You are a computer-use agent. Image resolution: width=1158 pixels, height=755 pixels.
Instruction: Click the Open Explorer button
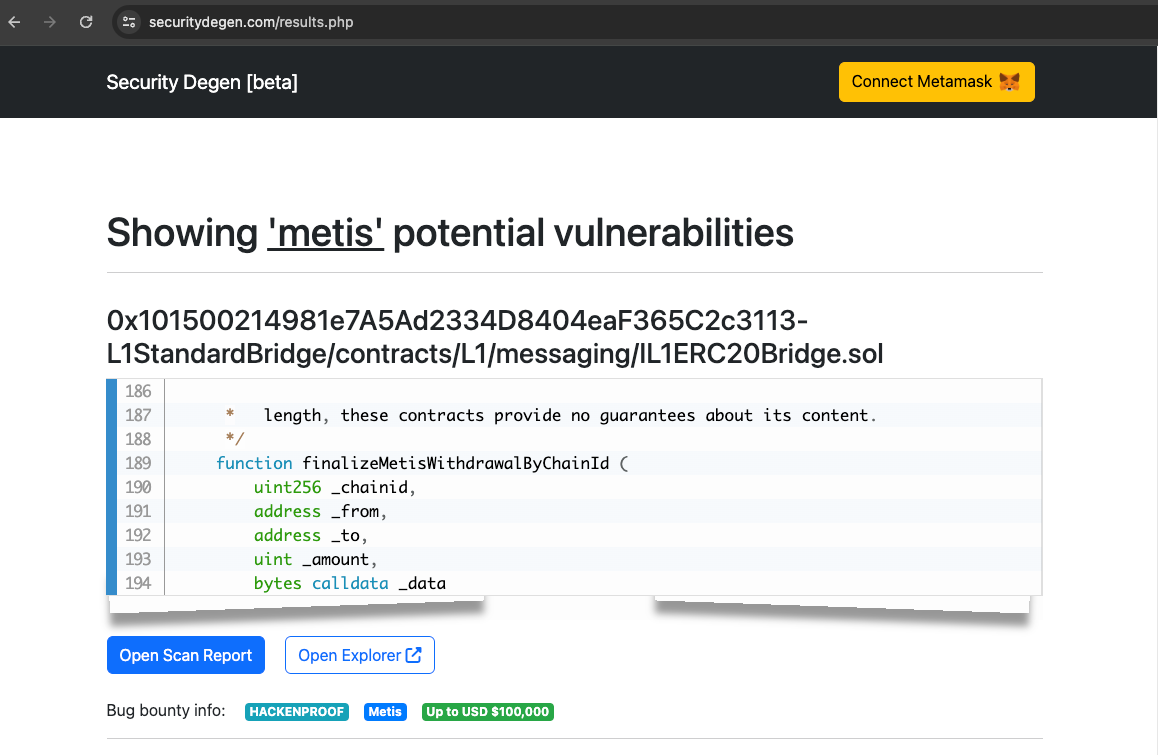[359, 655]
